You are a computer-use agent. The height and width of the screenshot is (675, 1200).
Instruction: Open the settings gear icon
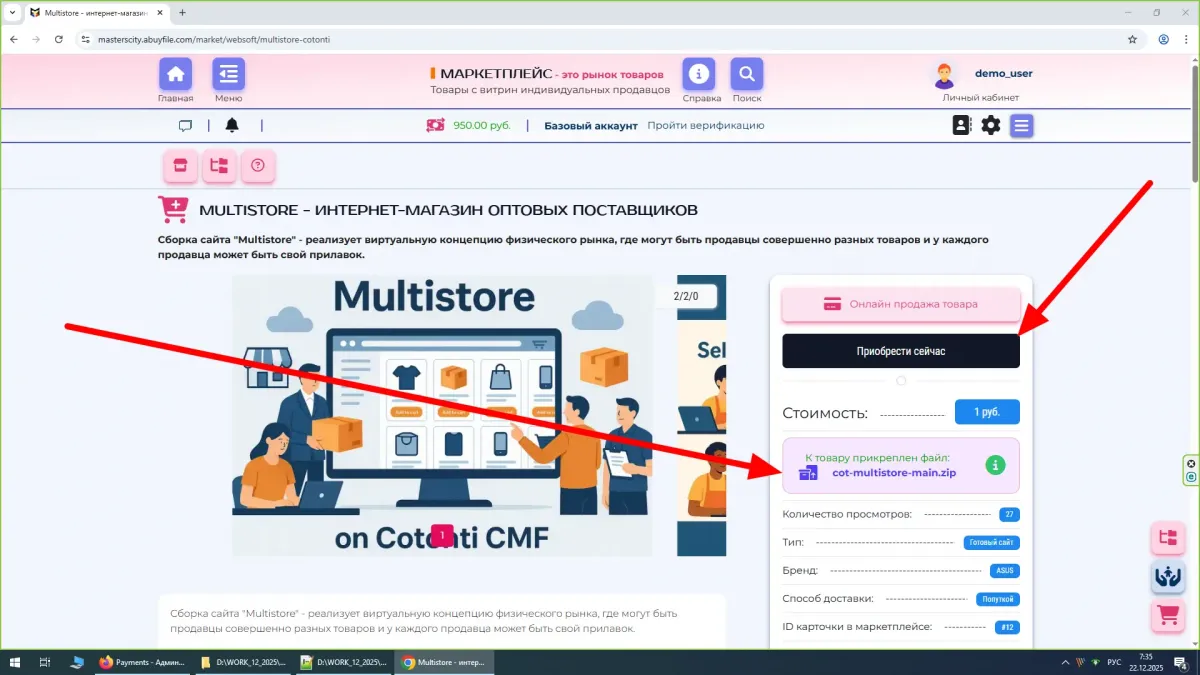pyautogui.click(x=991, y=125)
